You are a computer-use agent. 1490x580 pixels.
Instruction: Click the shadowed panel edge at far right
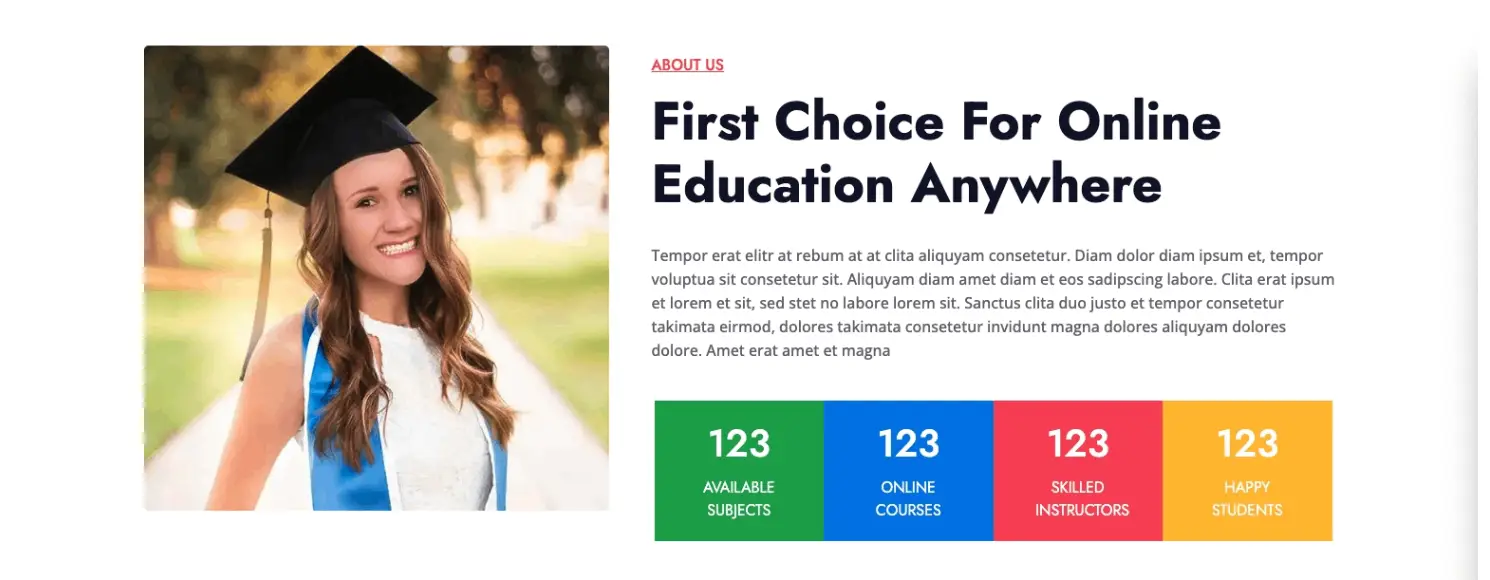(1483, 290)
